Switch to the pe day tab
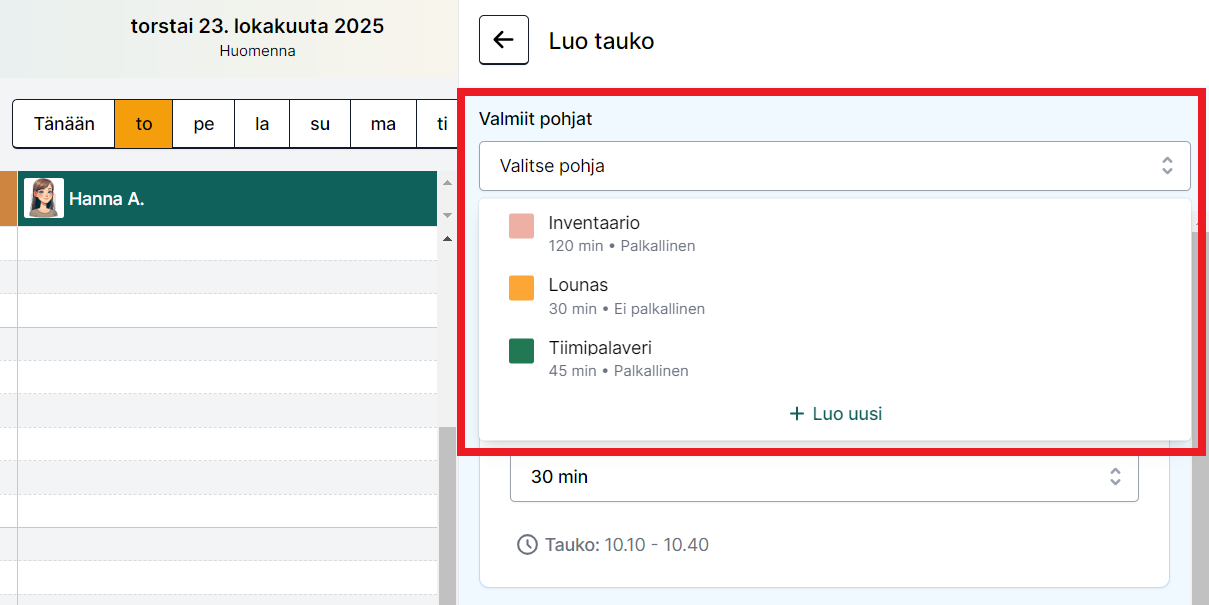Viewport: 1209px width, 605px height. pos(204,124)
